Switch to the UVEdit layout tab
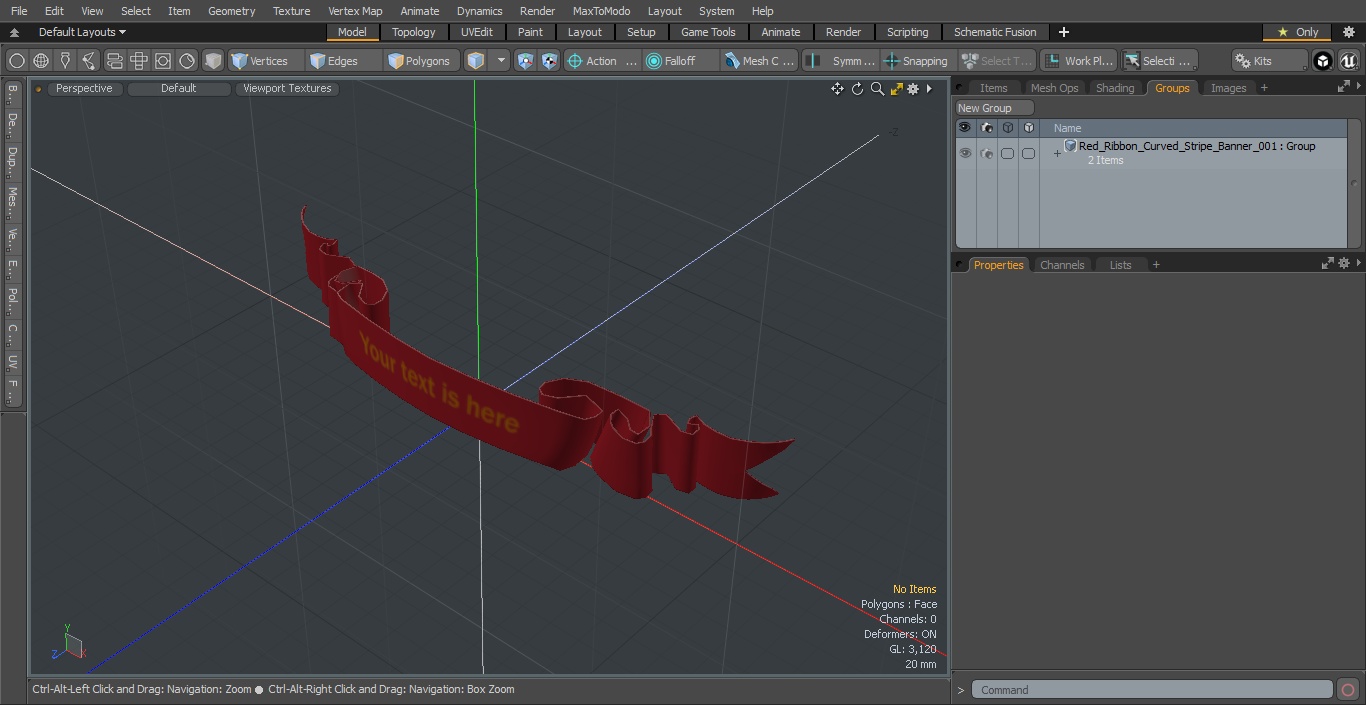Image resolution: width=1366 pixels, height=705 pixels. coord(477,32)
